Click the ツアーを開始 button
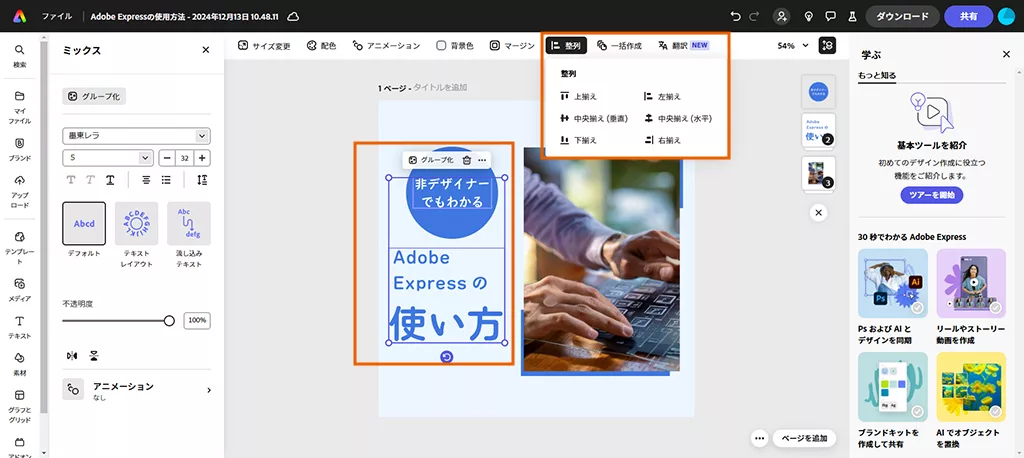Viewport: 1024px width, 458px height. pos(931,195)
